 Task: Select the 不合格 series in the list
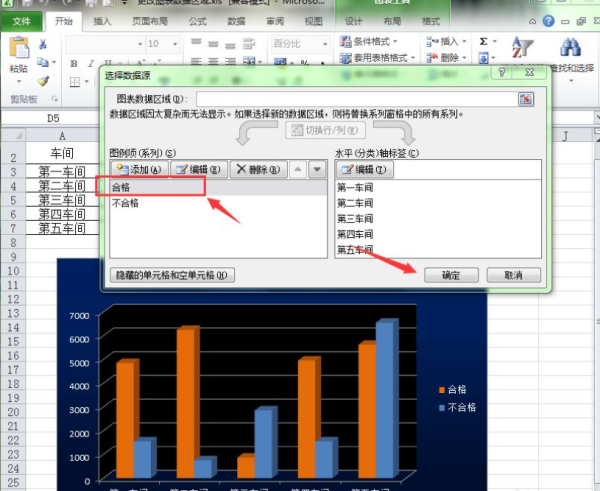point(218,203)
